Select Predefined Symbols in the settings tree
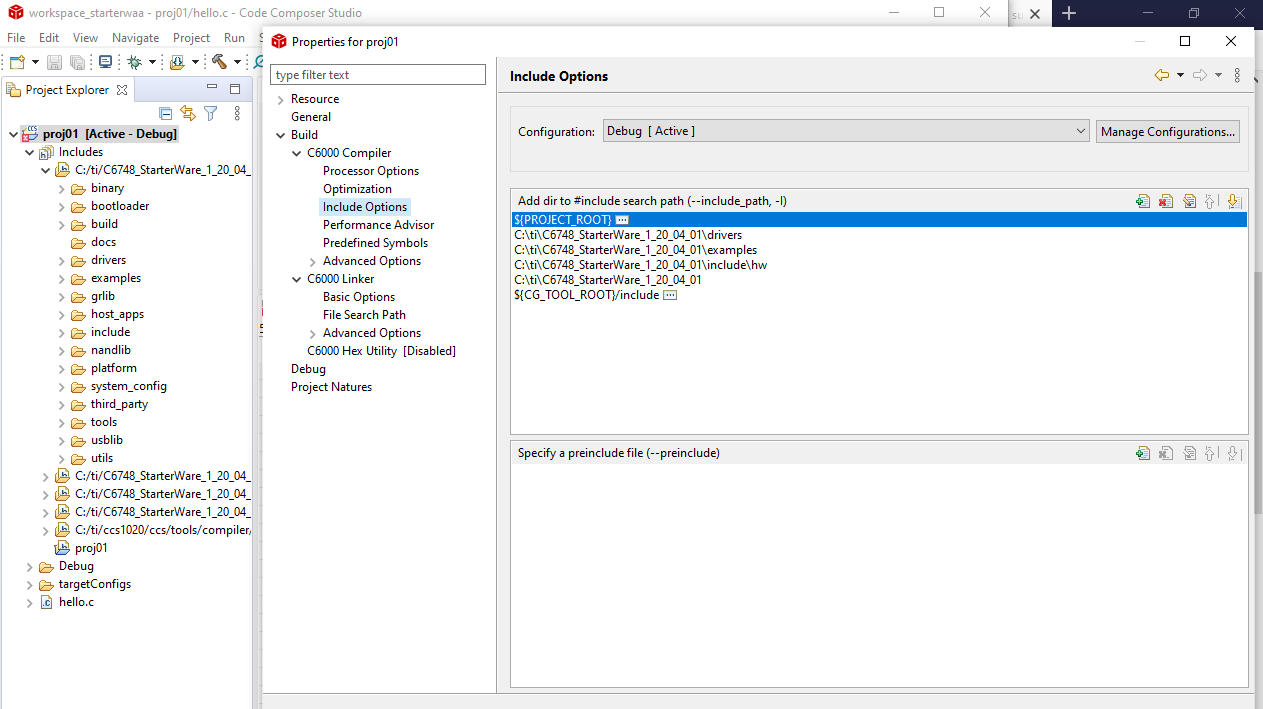 (375, 243)
